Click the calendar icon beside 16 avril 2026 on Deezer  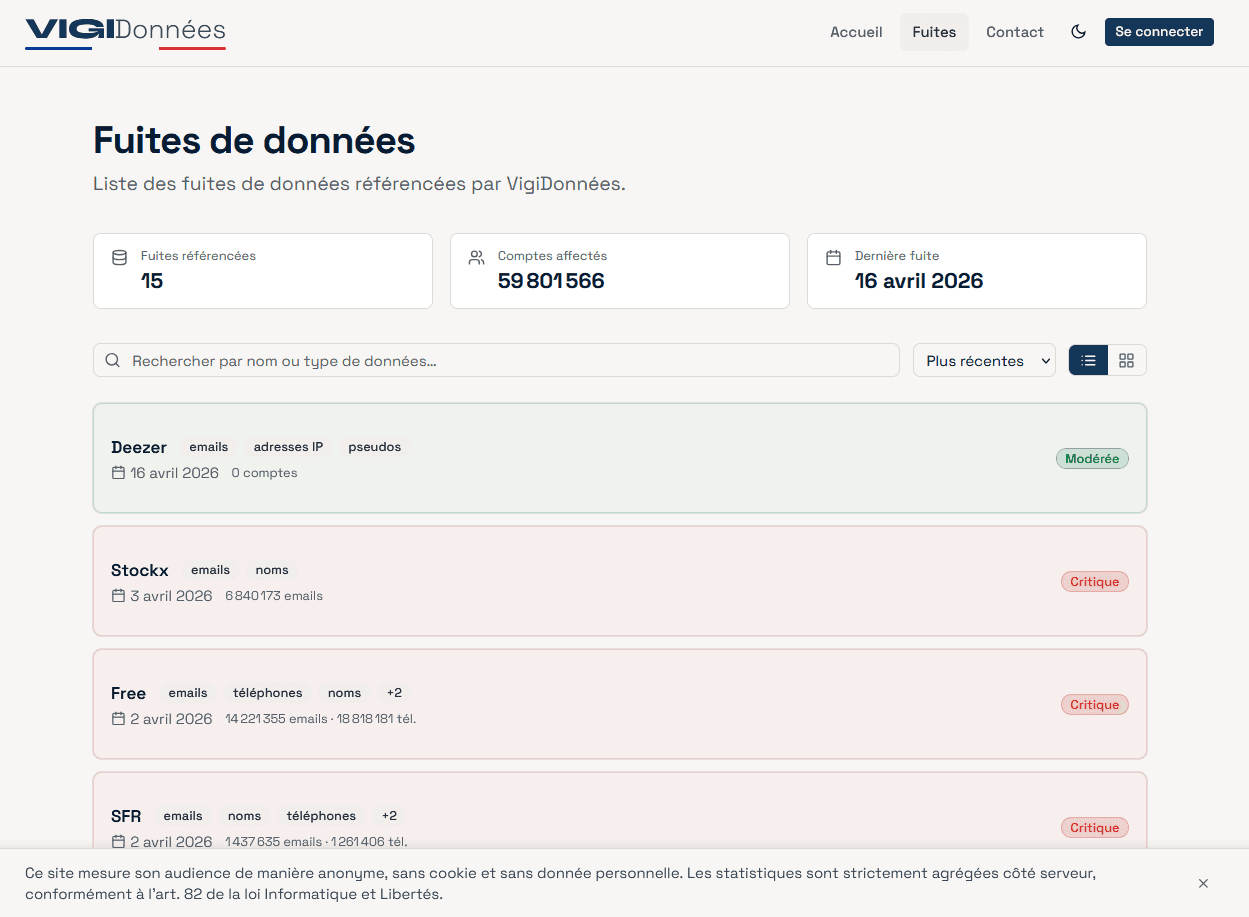118,473
